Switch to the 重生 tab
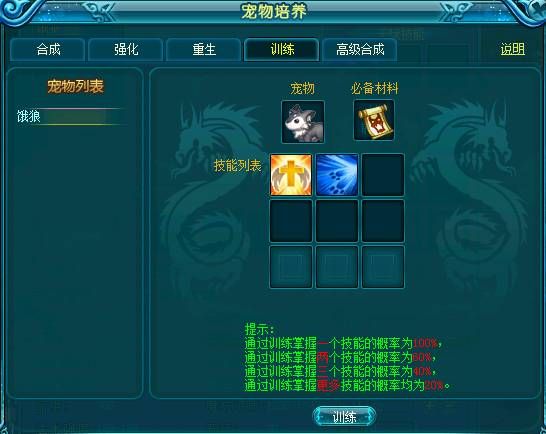The height and width of the screenshot is (434, 546). (204, 49)
